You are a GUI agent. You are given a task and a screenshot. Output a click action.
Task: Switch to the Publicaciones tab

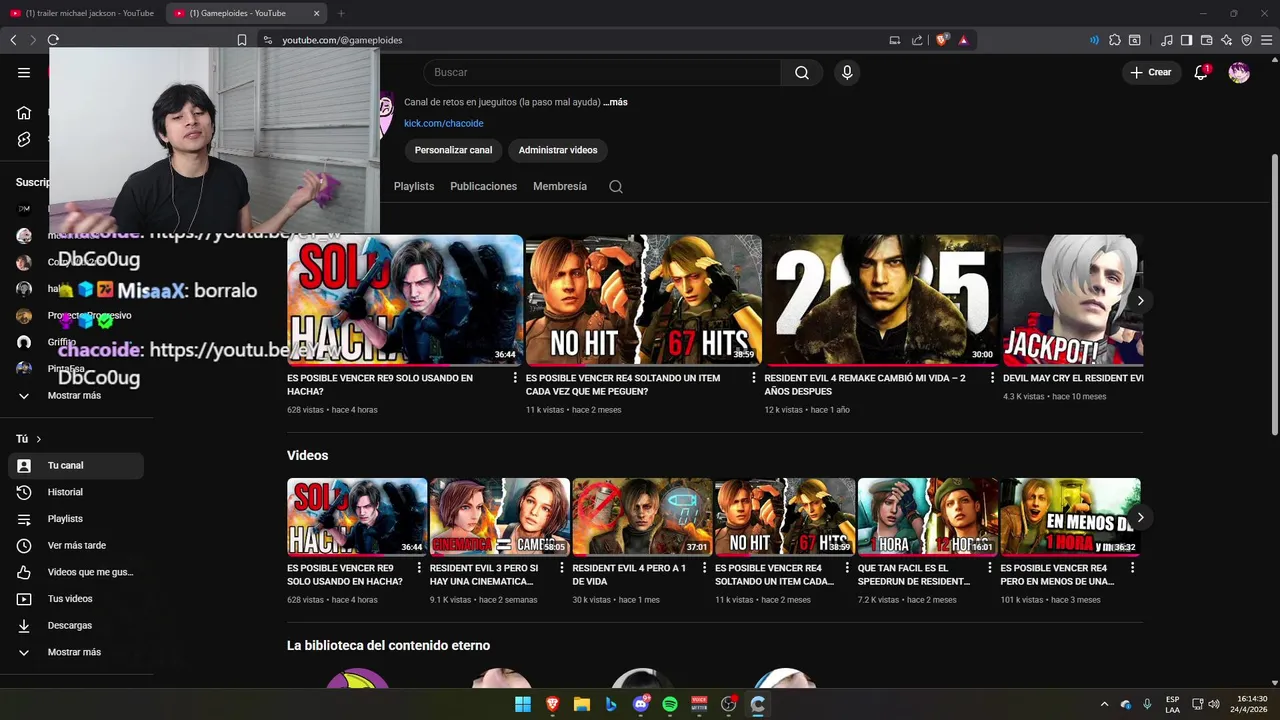[483, 186]
